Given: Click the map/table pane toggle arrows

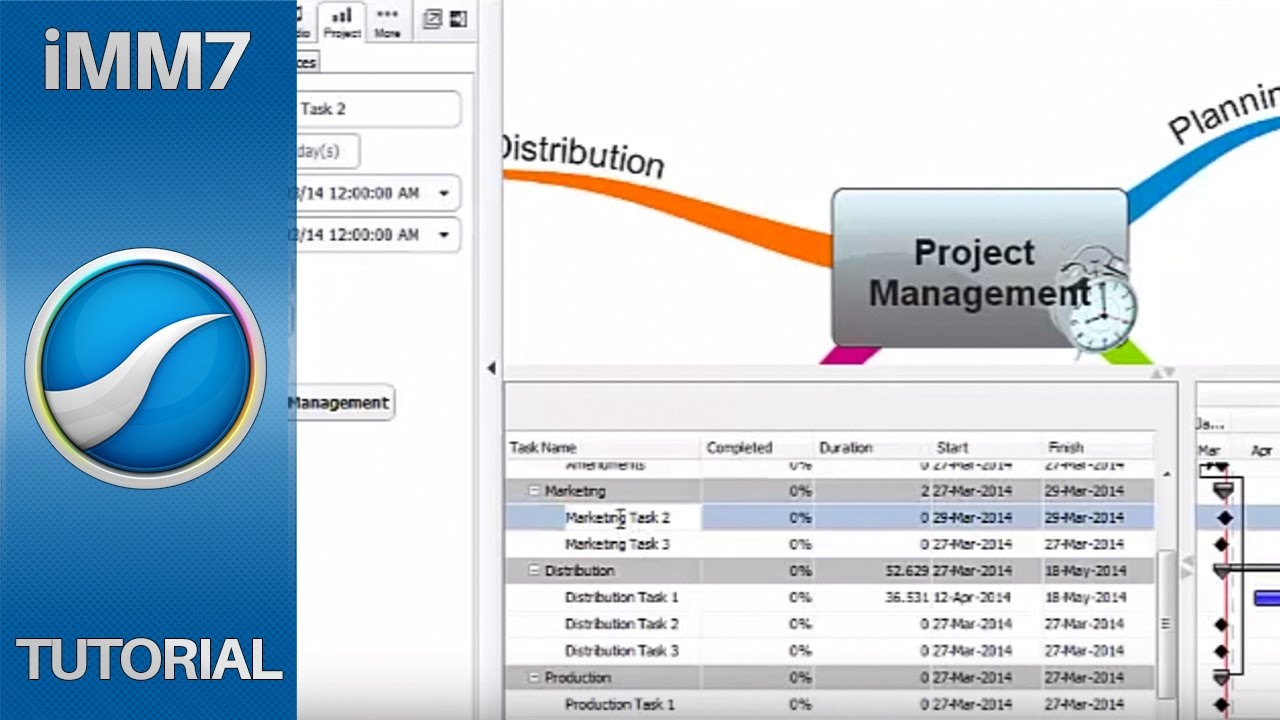Looking at the screenshot, I should click(1163, 373).
